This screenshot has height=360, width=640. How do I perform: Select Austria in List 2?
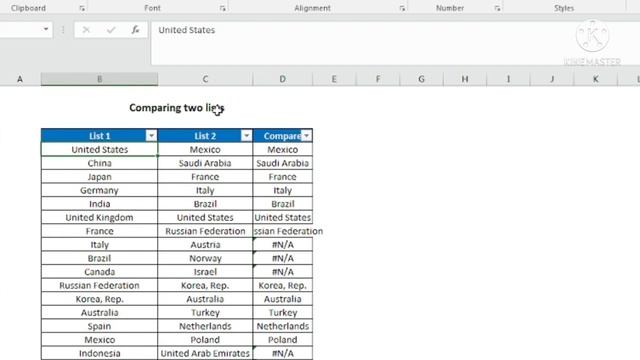click(x=205, y=244)
